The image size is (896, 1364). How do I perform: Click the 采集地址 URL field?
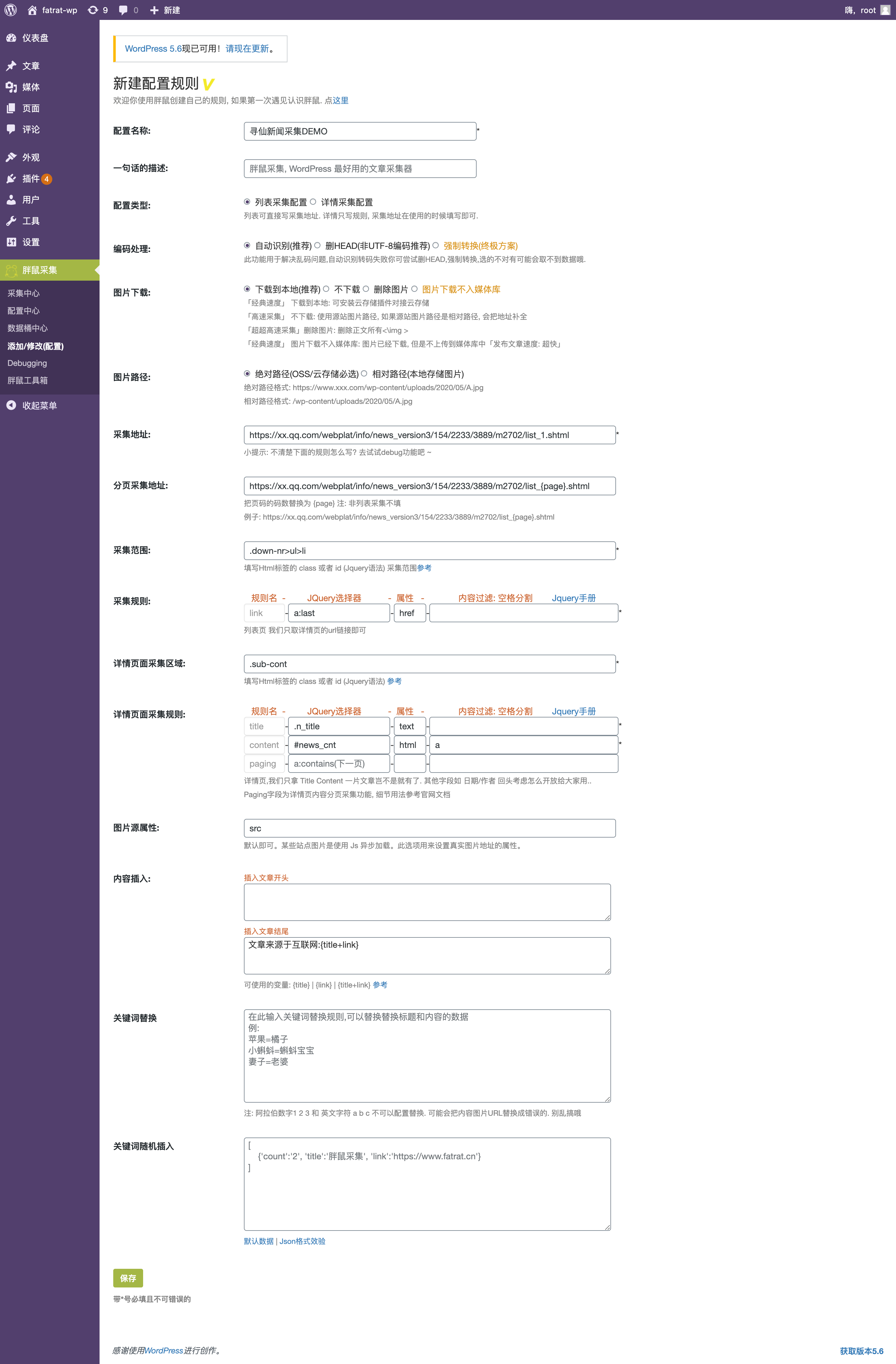(430, 435)
